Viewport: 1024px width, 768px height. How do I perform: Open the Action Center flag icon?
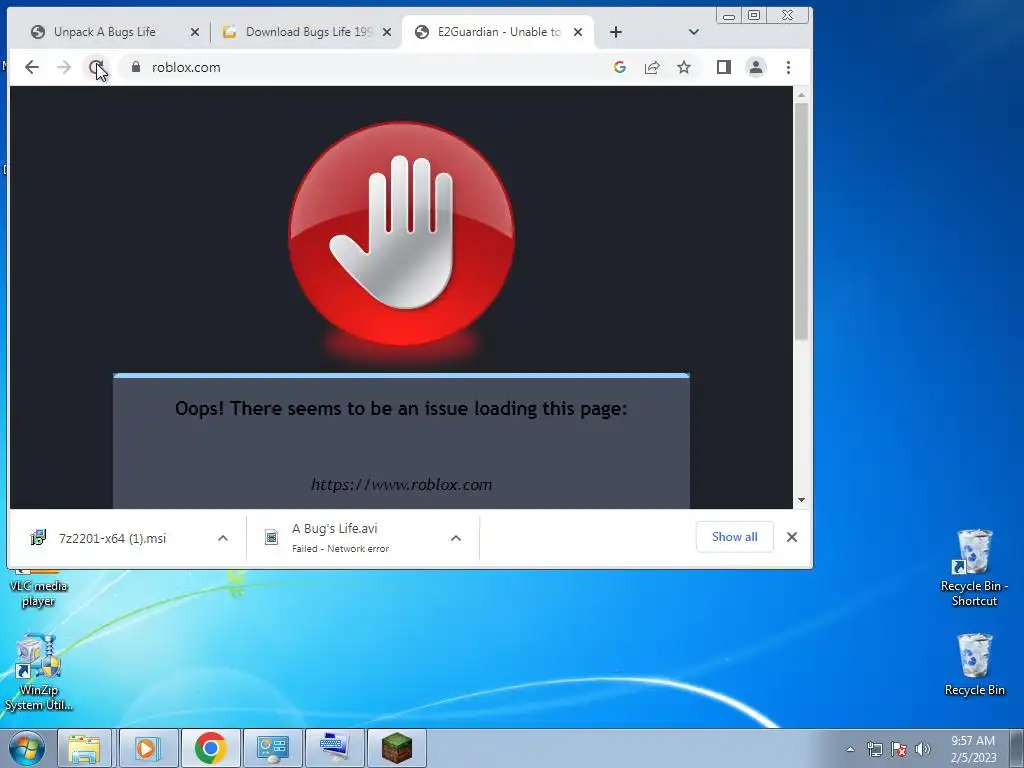(899, 749)
